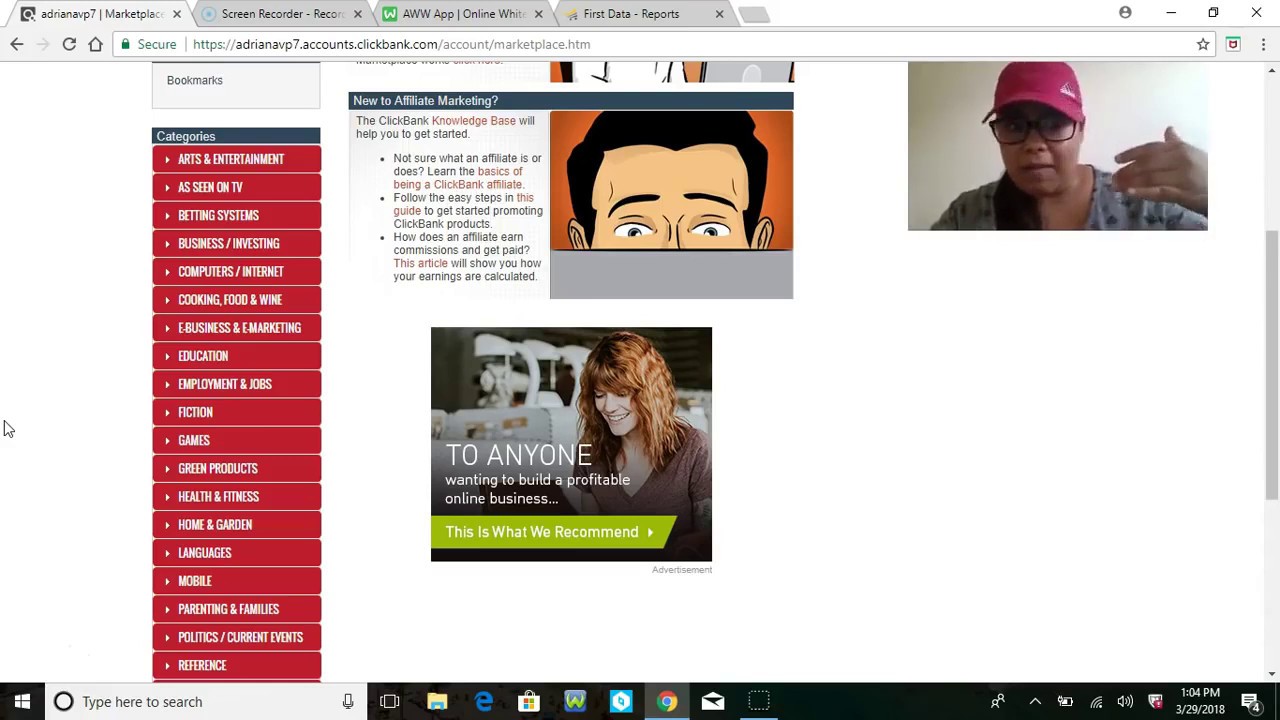This screenshot has width=1280, height=720.
Task: Open File Explorer from taskbar
Action: 437,702
